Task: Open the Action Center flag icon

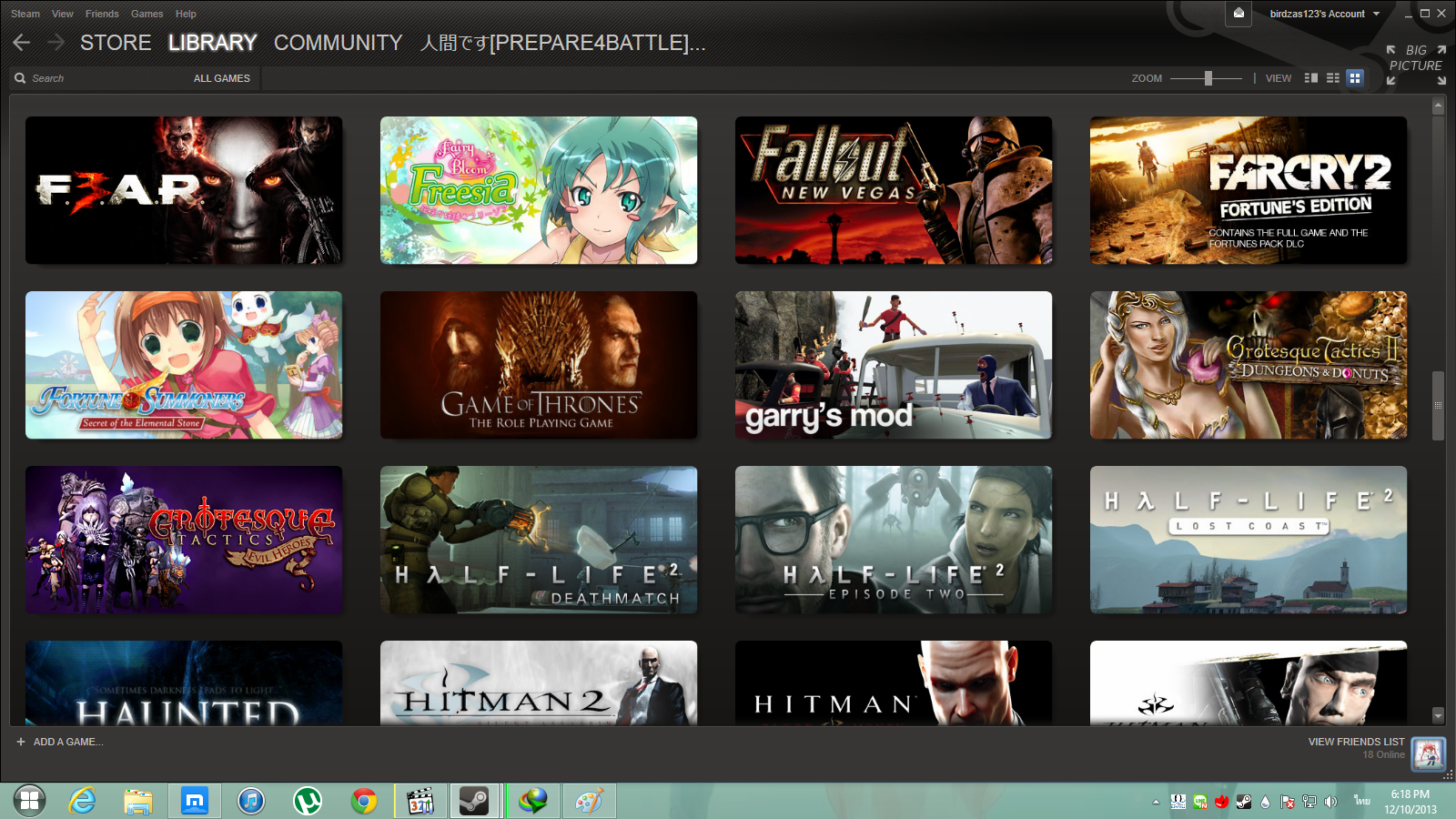Action: click(1287, 802)
